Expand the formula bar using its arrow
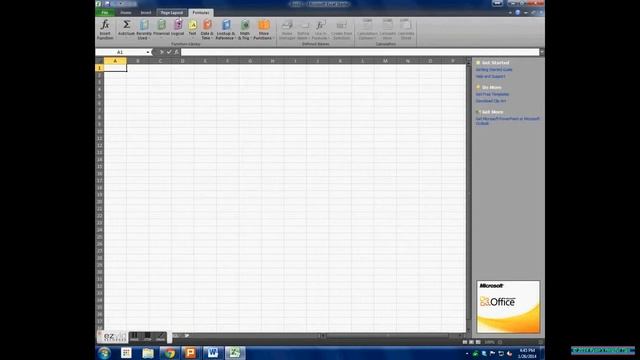Image resolution: width=640 pixels, height=360 pixels. click(x=542, y=52)
